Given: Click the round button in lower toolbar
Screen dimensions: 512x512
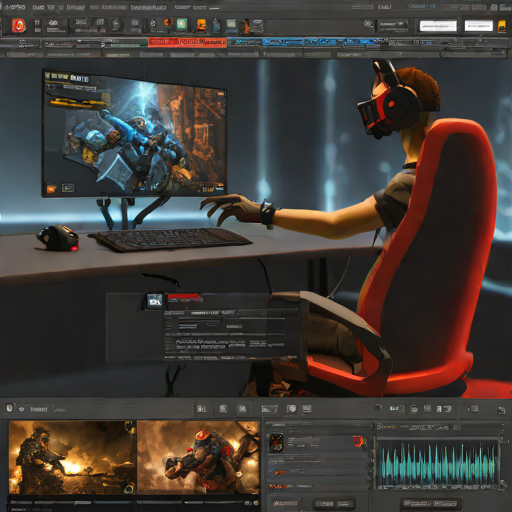Looking at the screenshot, I should click(10, 408).
